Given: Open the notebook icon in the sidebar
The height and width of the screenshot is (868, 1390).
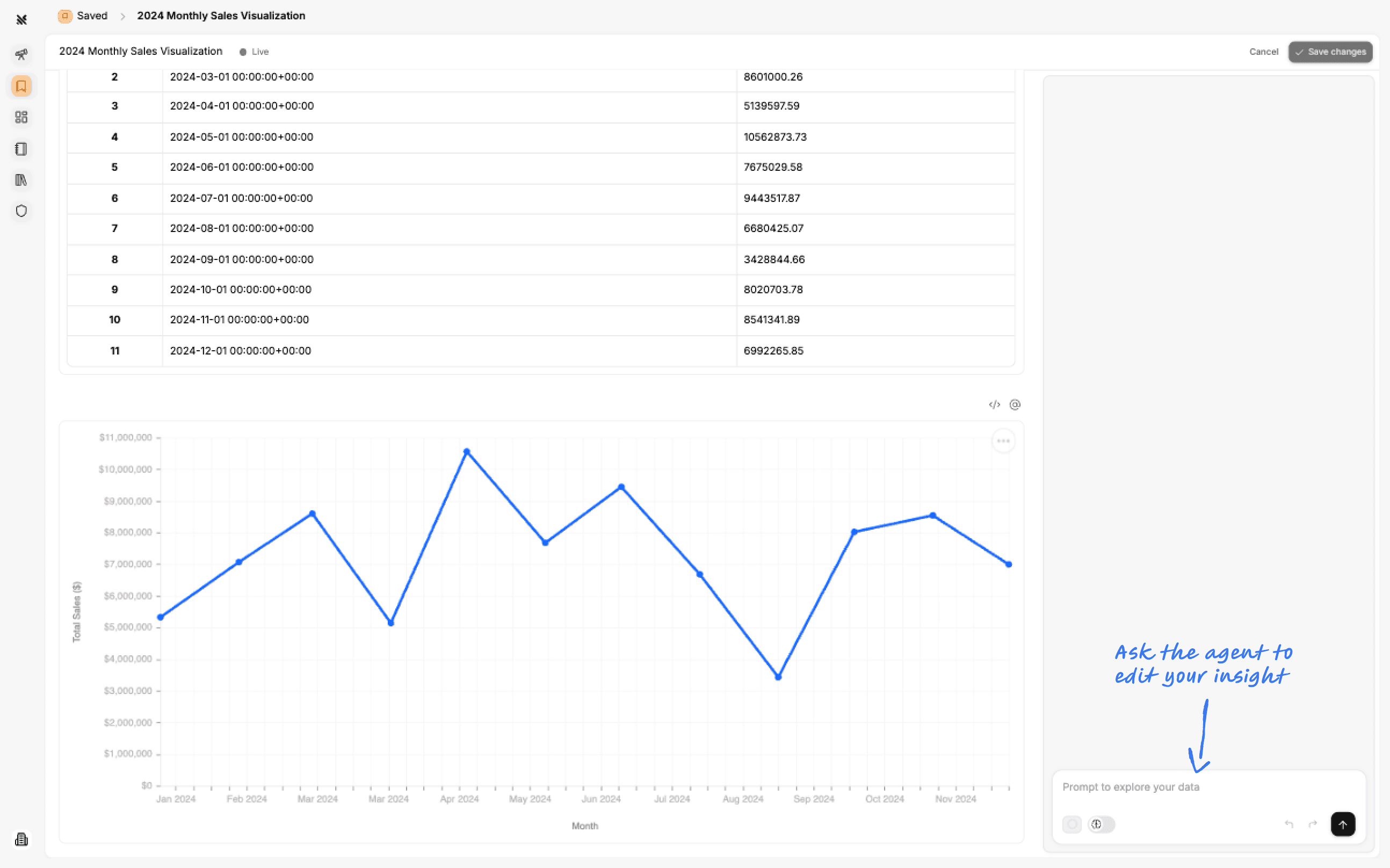Looking at the screenshot, I should [21, 149].
